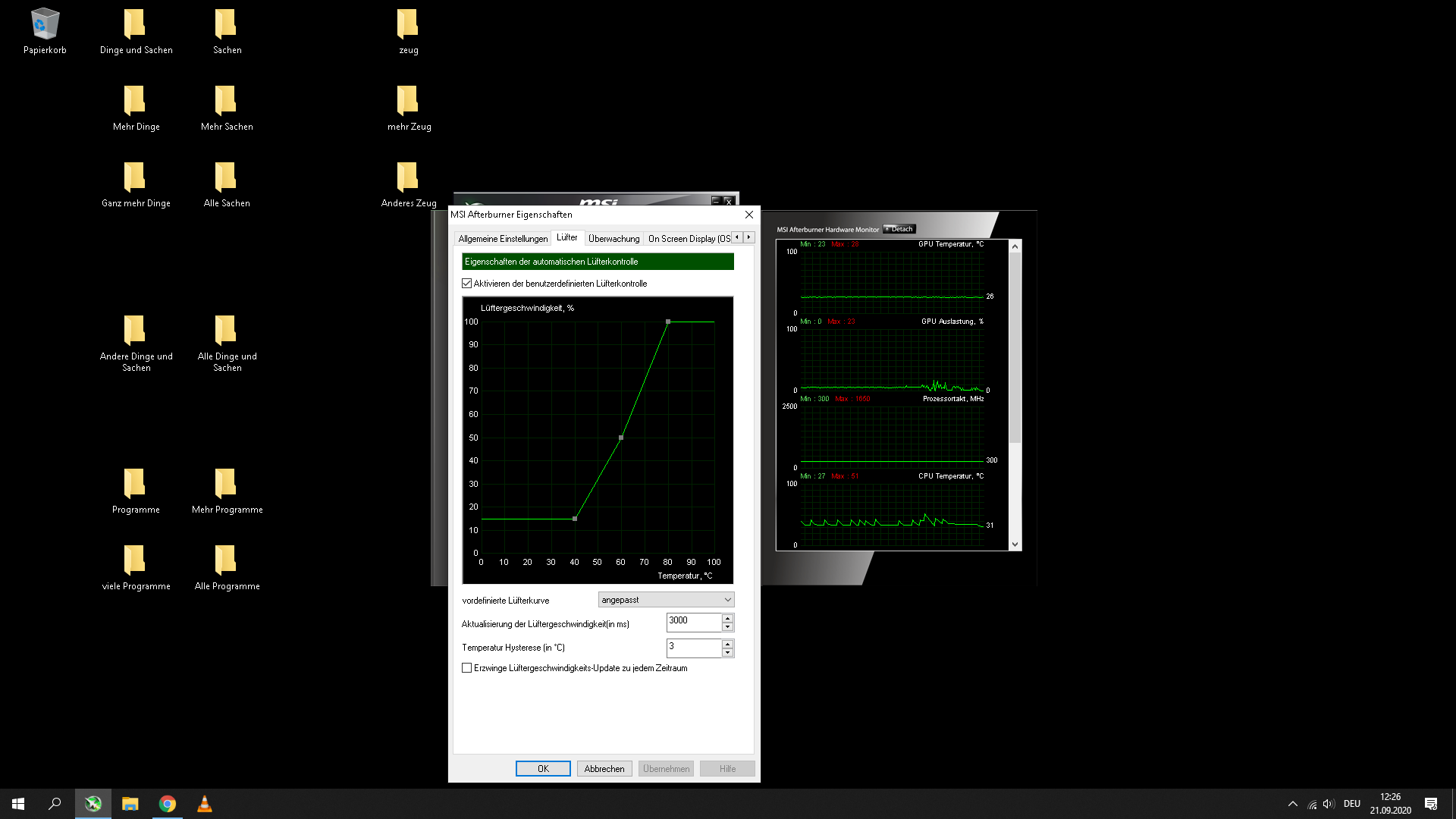Disable benutzerdefinierte Lüfterkontrolle checkbox
Image resolution: width=1456 pixels, height=819 pixels.
tap(467, 284)
